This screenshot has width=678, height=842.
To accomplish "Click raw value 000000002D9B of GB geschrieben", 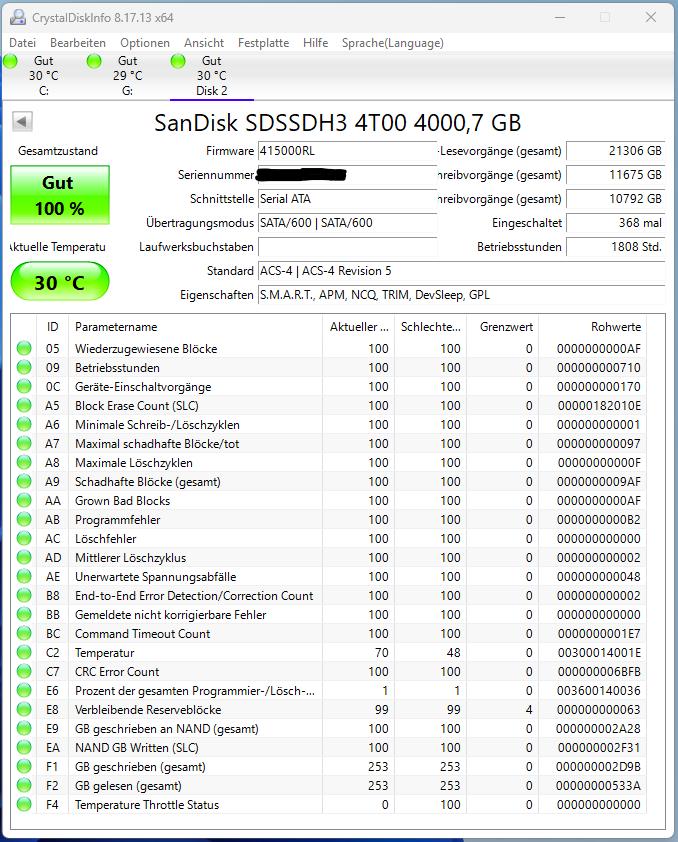I will (x=599, y=767).
